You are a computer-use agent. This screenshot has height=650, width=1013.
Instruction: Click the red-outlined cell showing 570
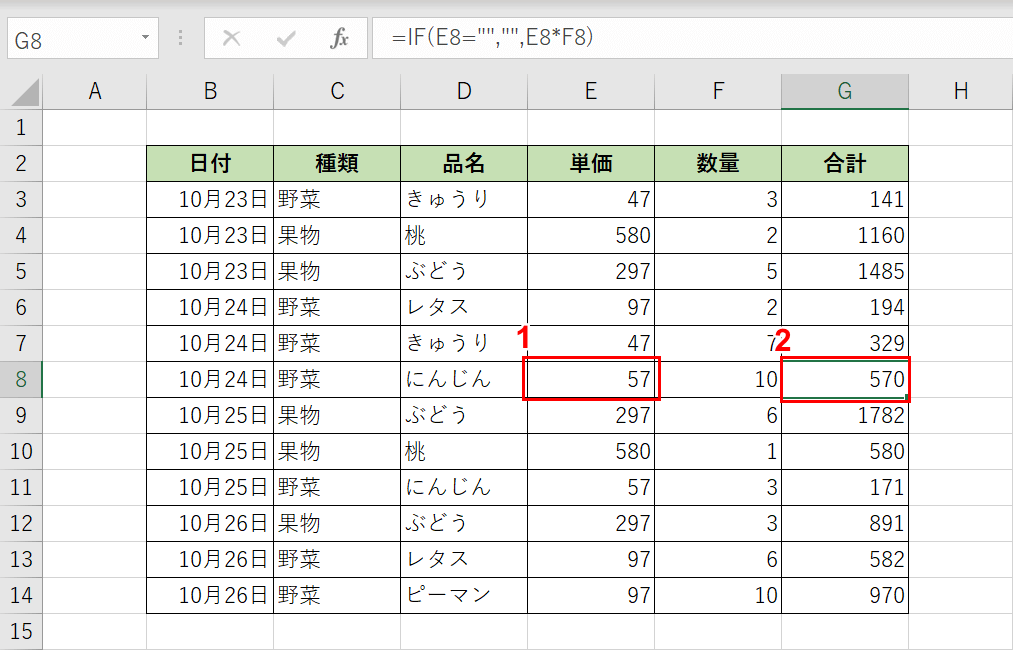845,379
